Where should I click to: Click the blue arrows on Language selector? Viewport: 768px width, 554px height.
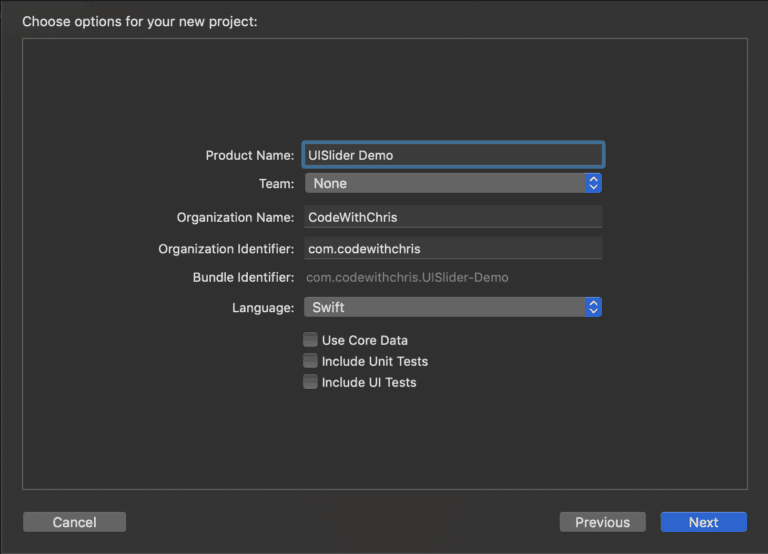(593, 307)
